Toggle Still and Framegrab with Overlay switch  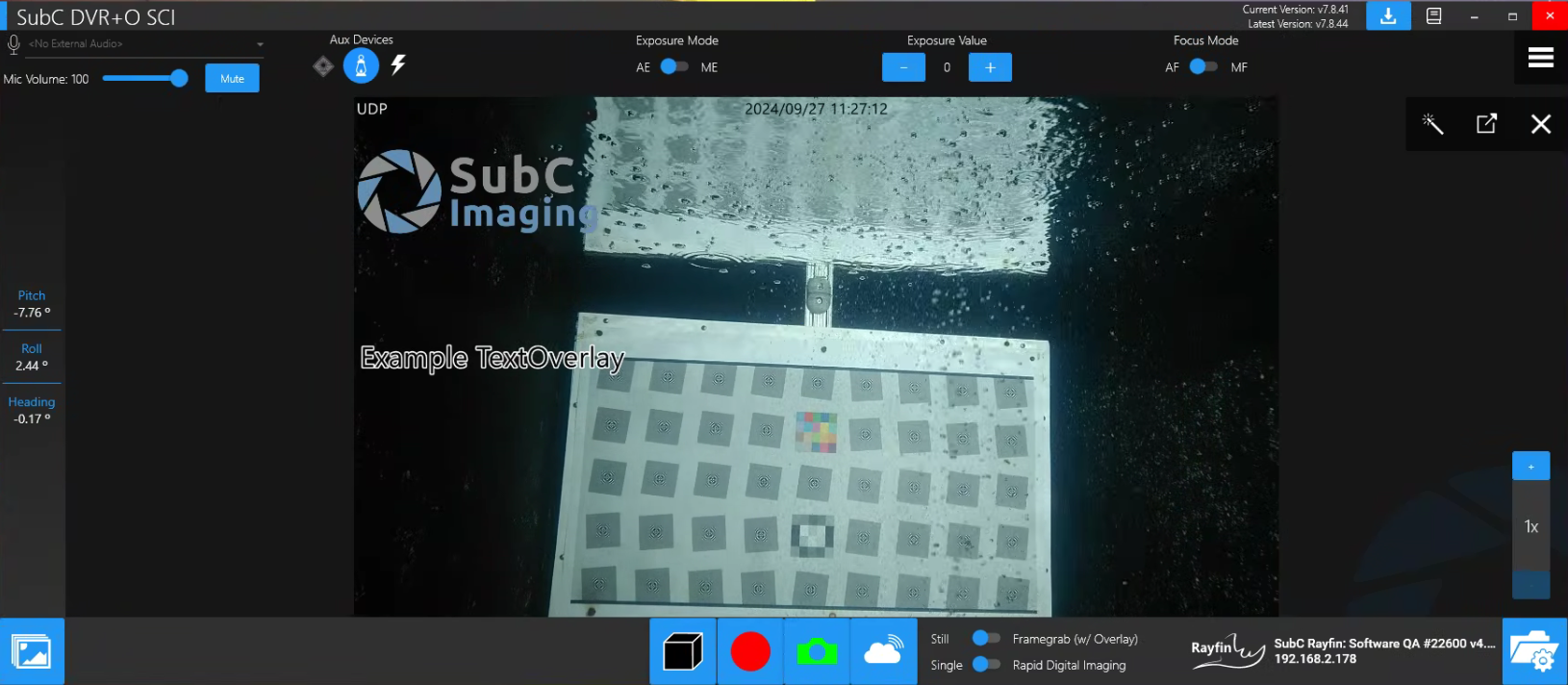tap(986, 638)
